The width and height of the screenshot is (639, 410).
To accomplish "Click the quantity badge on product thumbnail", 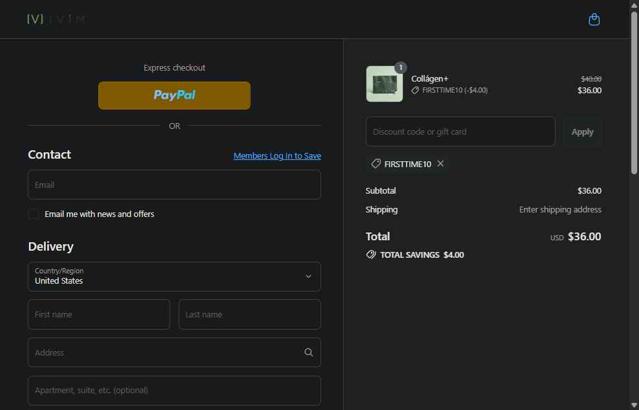I will pyautogui.click(x=401, y=67).
